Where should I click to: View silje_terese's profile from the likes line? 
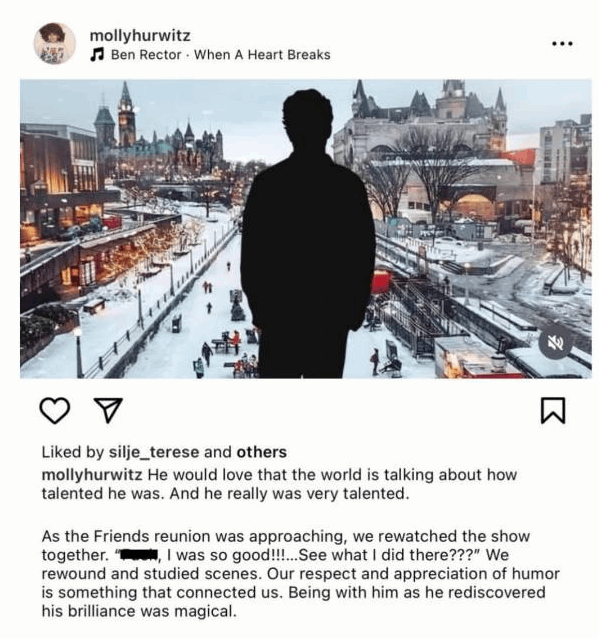(x=154, y=452)
